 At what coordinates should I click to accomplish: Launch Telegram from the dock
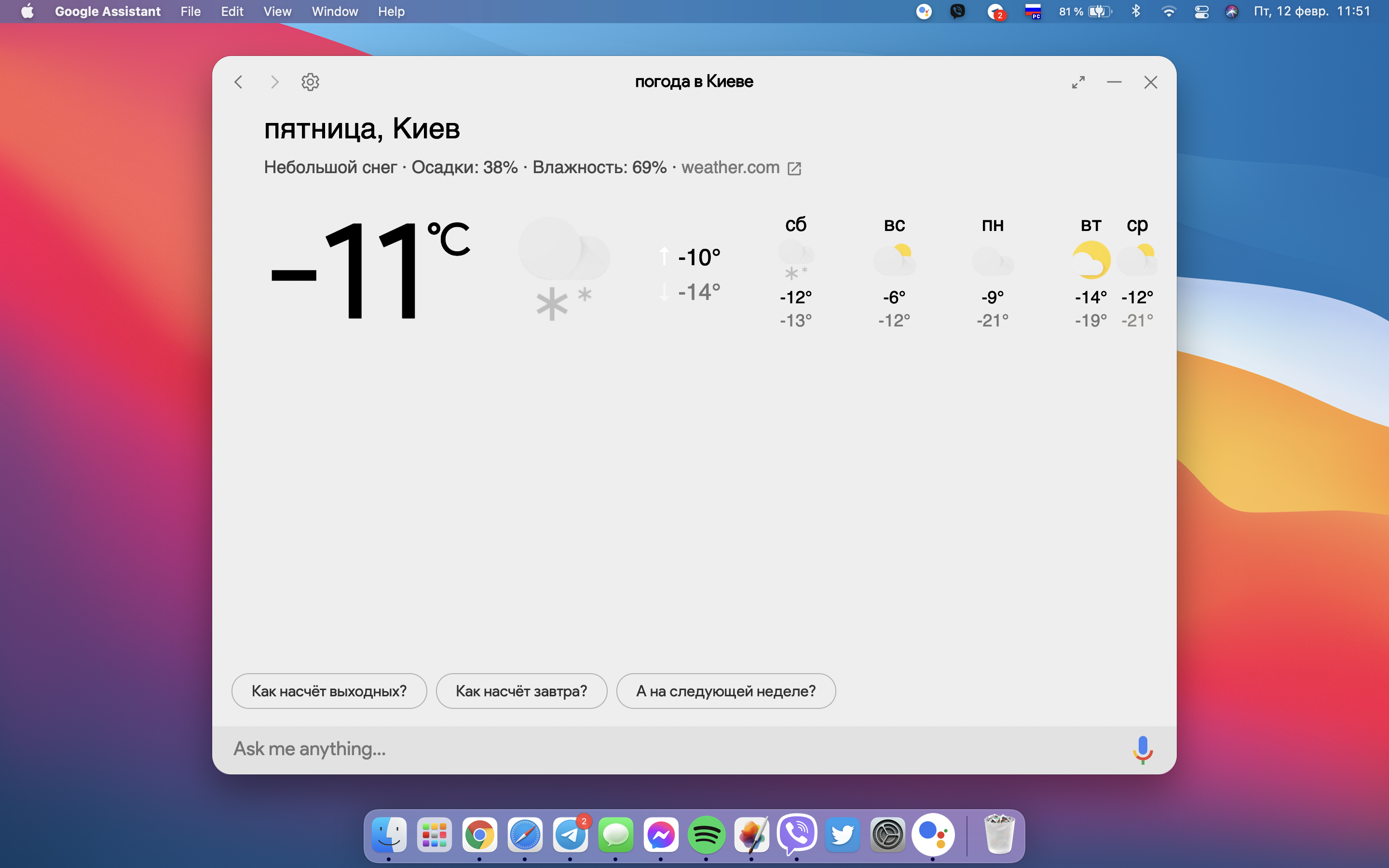570,835
